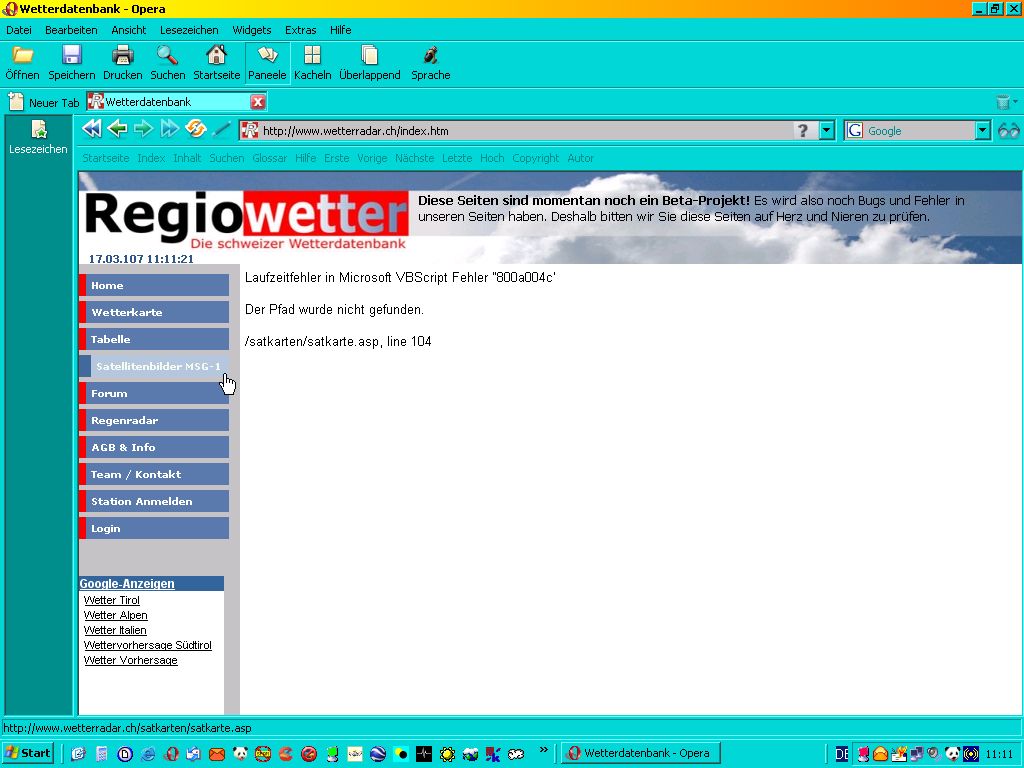The width and height of the screenshot is (1024, 768).
Task: Toggle the Paneele toolbar button
Action: click(267, 63)
